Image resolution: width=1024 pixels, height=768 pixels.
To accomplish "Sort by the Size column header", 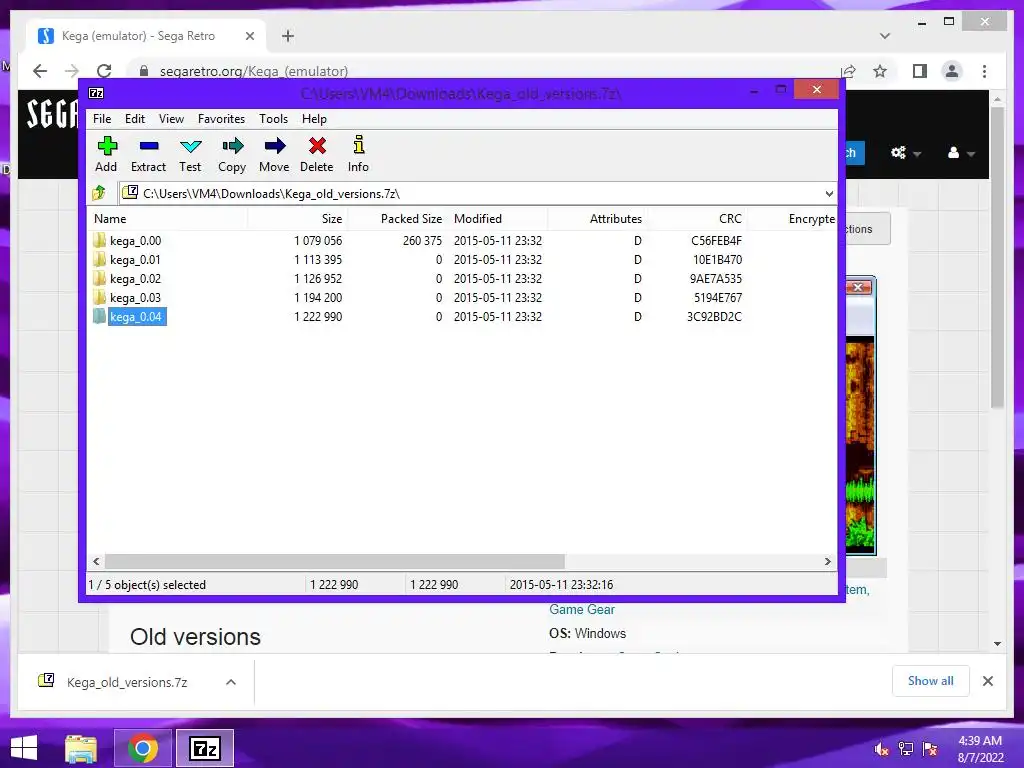I will 297,219.
